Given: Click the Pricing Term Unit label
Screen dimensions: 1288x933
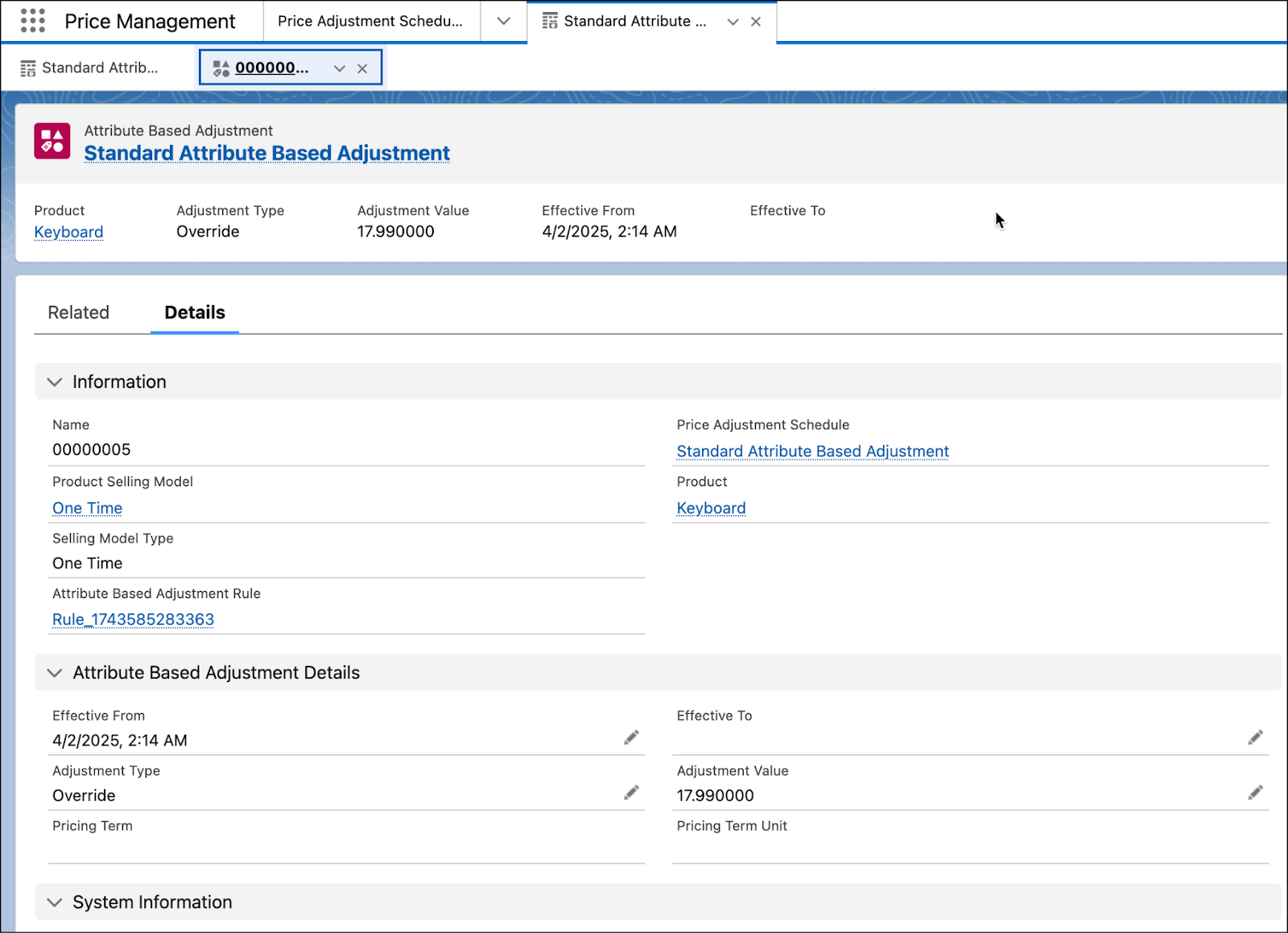Looking at the screenshot, I should pos(732,826).
